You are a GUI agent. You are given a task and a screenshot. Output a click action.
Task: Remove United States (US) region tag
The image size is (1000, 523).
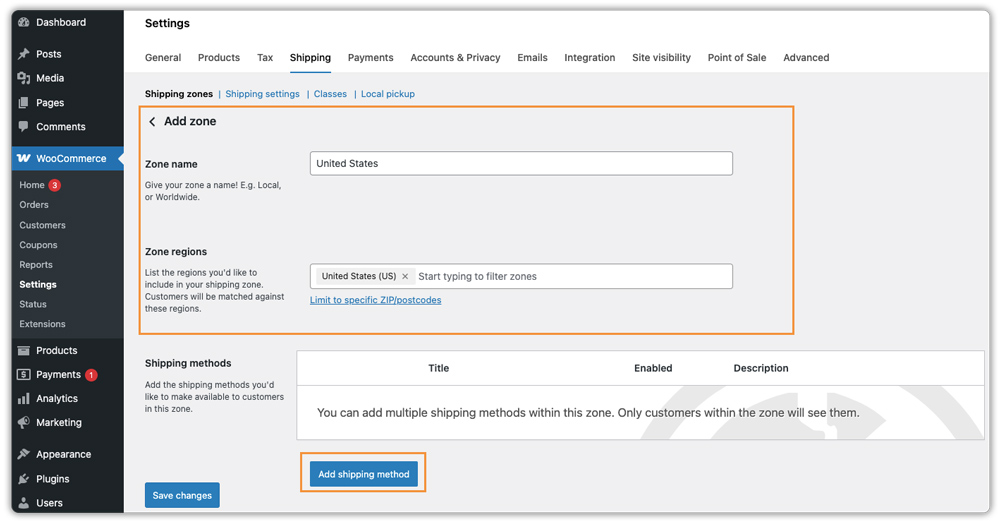pos(405,276)
